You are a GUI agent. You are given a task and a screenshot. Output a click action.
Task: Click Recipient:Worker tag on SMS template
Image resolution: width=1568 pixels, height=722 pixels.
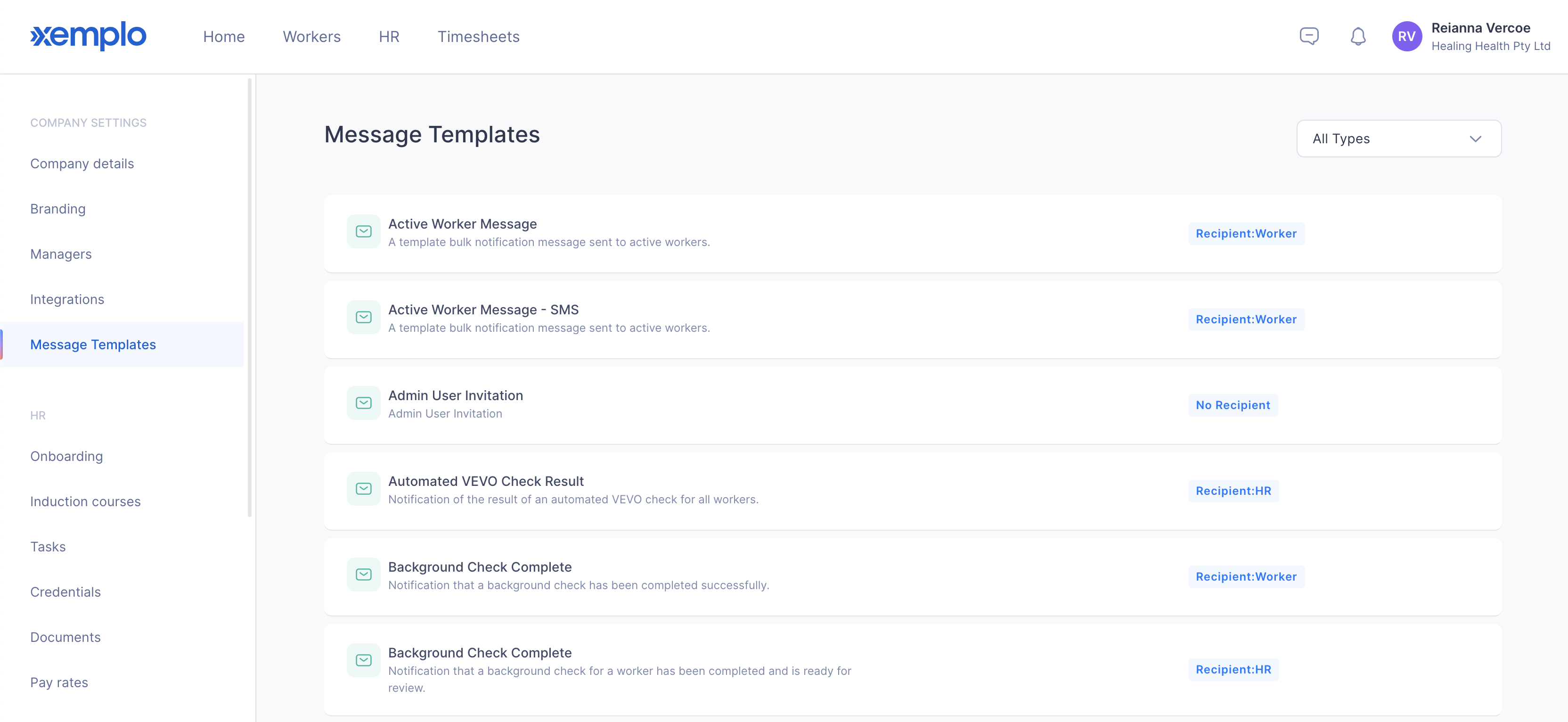click(1246, 320)
